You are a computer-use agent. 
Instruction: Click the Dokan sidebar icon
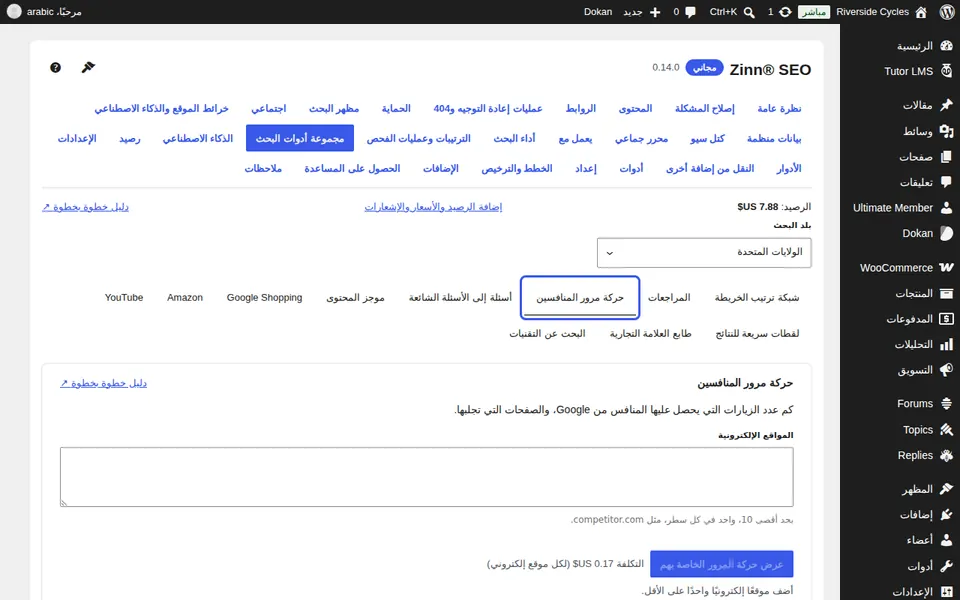[x=946, y=233]
